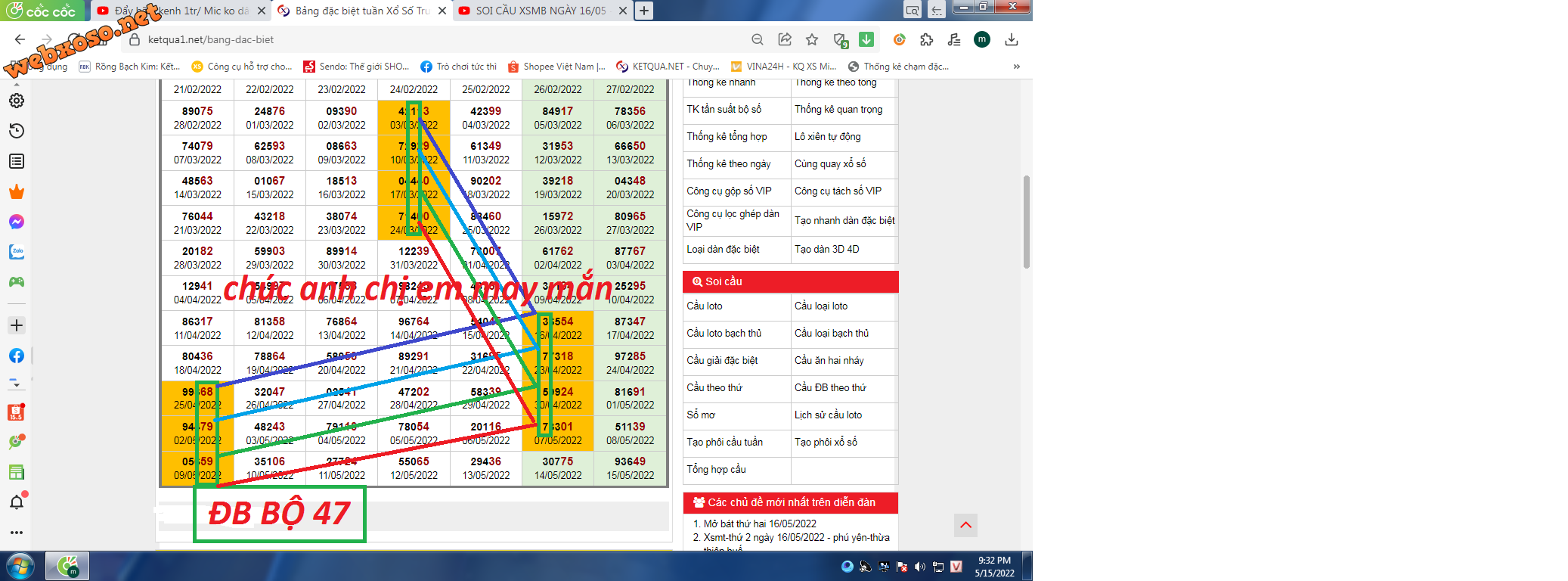This screenshot has height=581, width=1568.
Task: Open Cầu giải đặc biệt link
Action: [x=722, y=360]
